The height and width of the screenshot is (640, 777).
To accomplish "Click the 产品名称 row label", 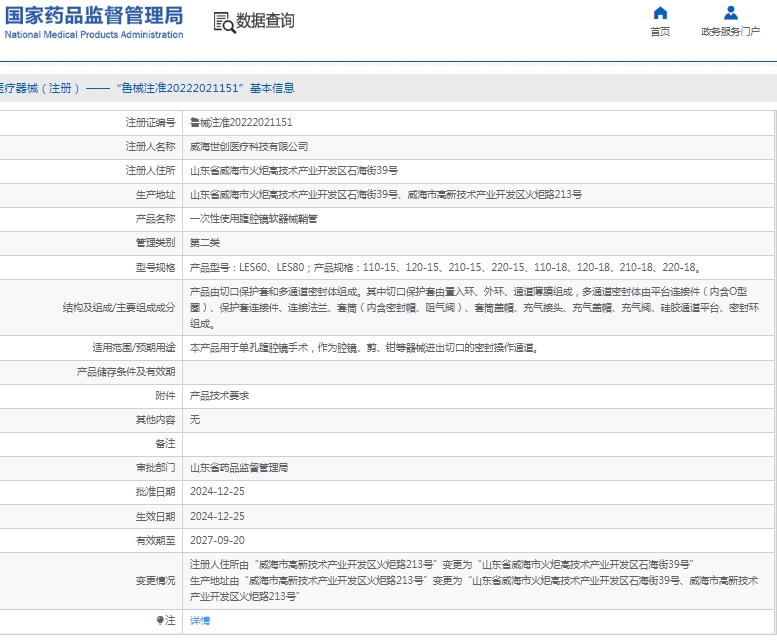I will [x=155, y=219].
